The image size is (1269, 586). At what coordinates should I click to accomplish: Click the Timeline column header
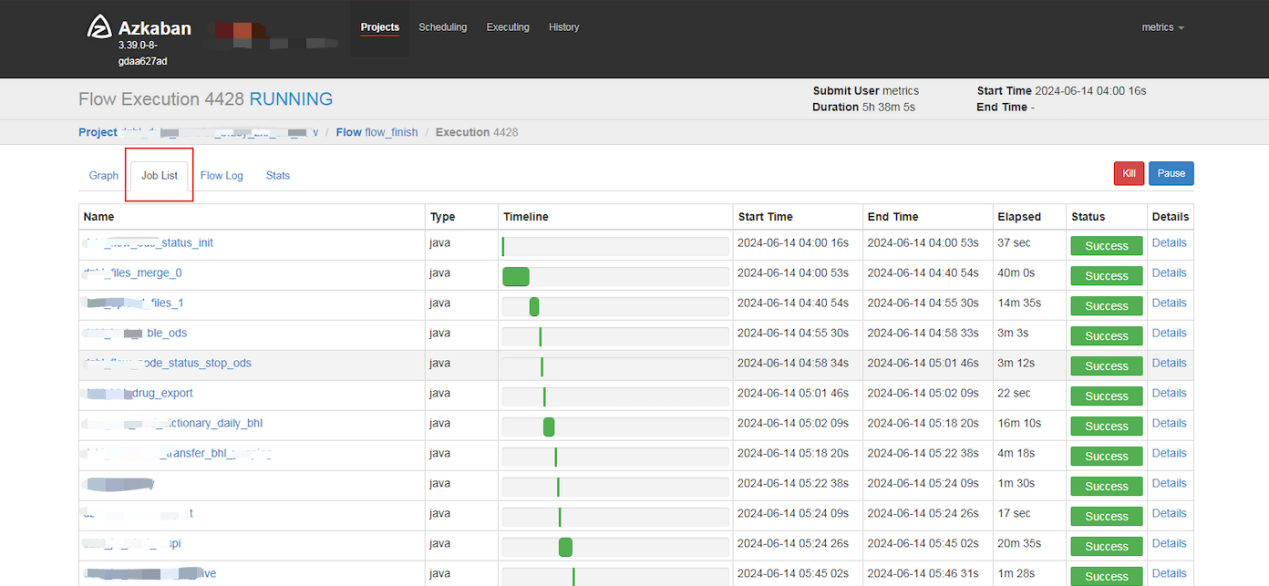click(x=526, y=216)
